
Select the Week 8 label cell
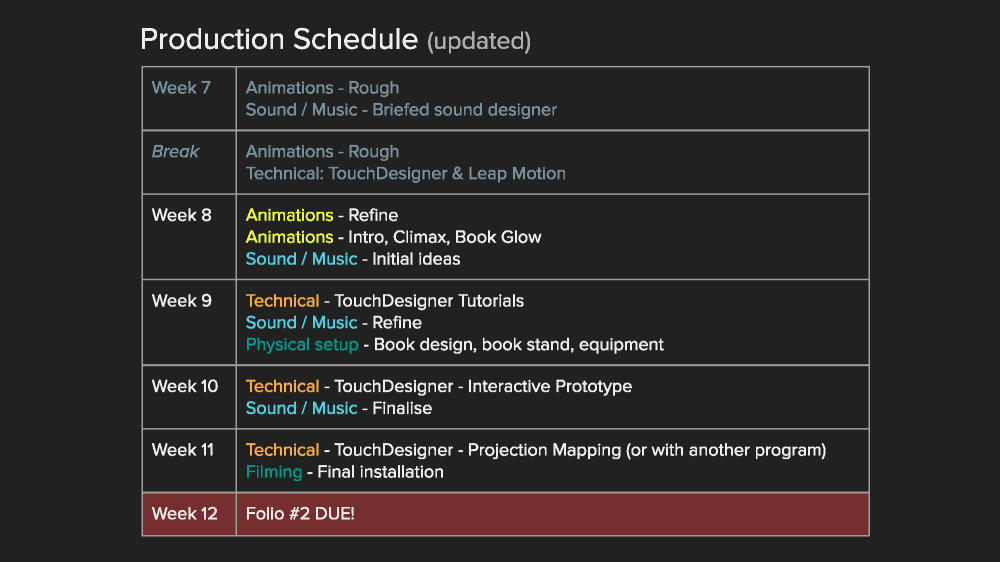(x=189, y=237)
